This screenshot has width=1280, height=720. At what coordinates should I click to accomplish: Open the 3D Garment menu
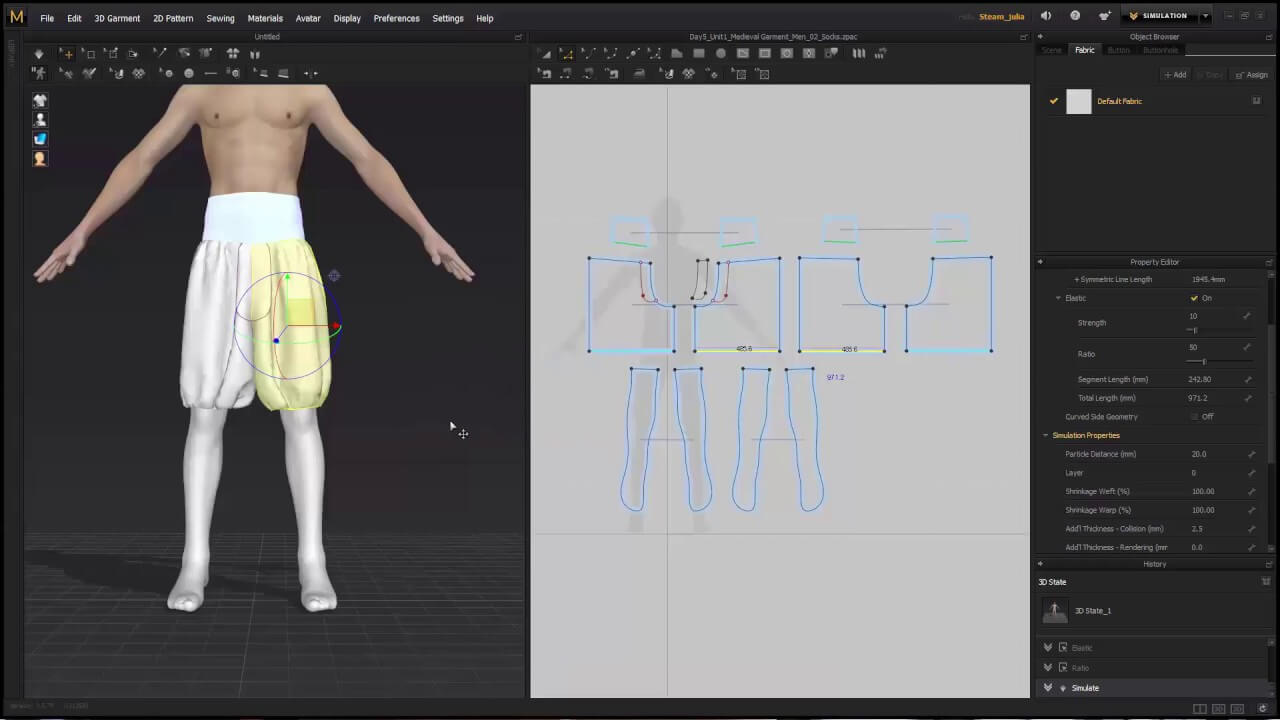tap(117, 18)
